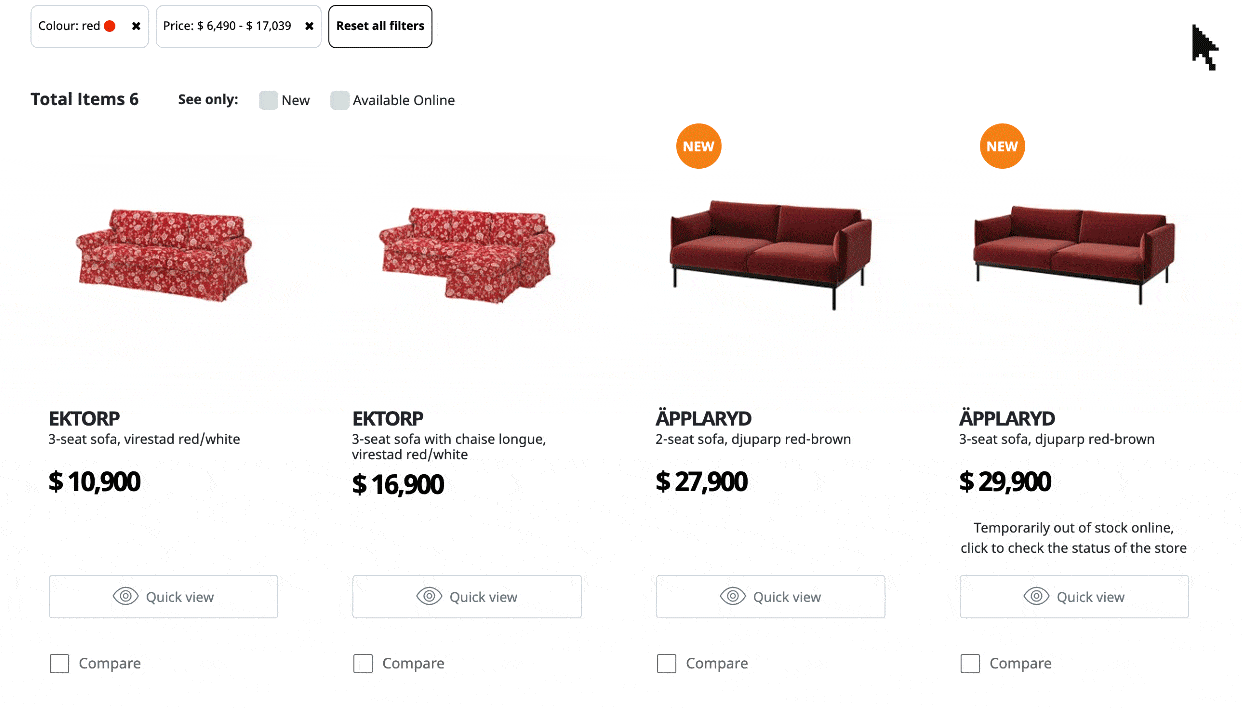
Task: Remove the price range filter
Action: [309, 26]
